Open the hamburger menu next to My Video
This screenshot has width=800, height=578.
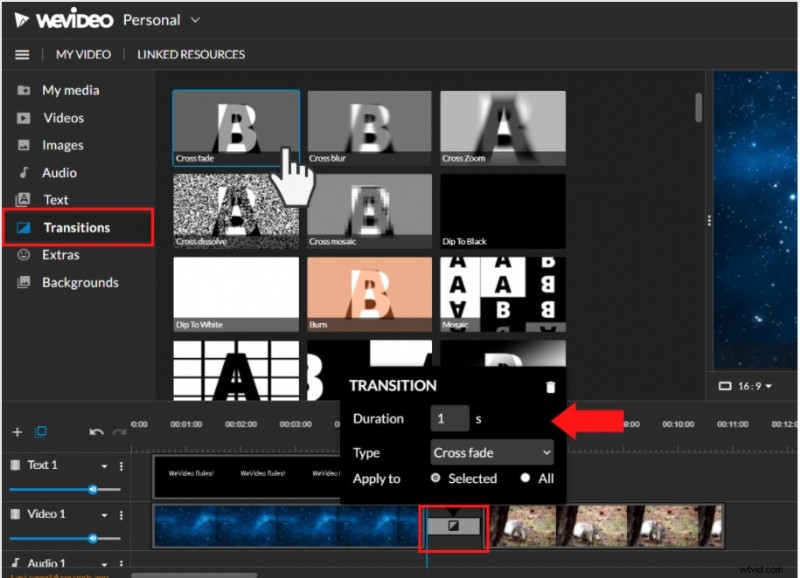21,54
